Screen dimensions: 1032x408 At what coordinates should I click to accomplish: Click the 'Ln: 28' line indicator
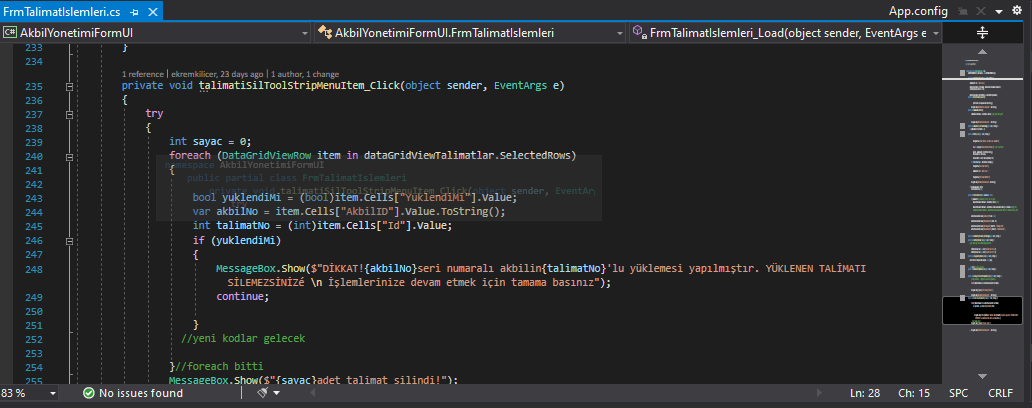pyautogui.click(x=865, y=393)
